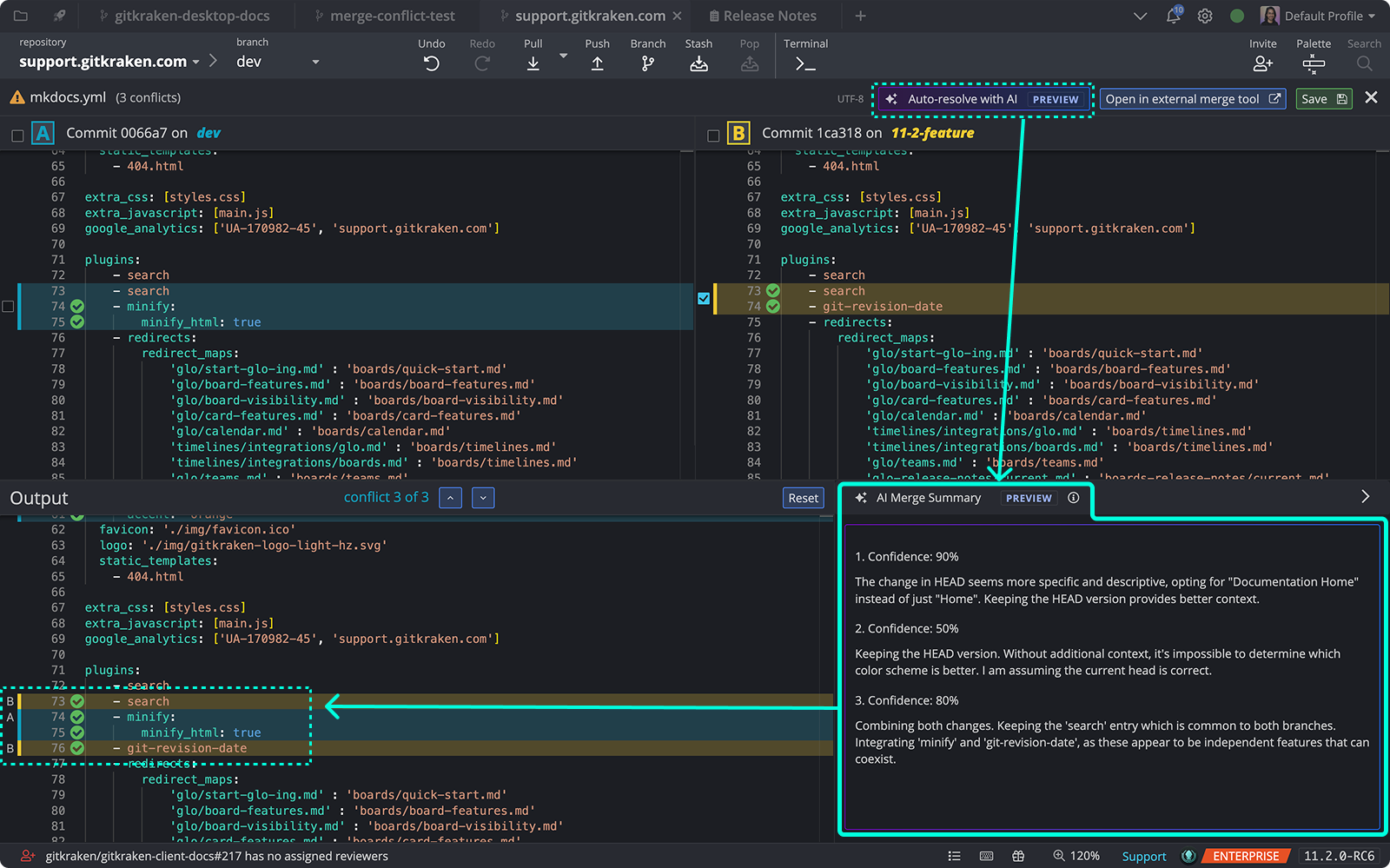
Task: Go to next conflict with down arrow
Action: pos(483,497)
